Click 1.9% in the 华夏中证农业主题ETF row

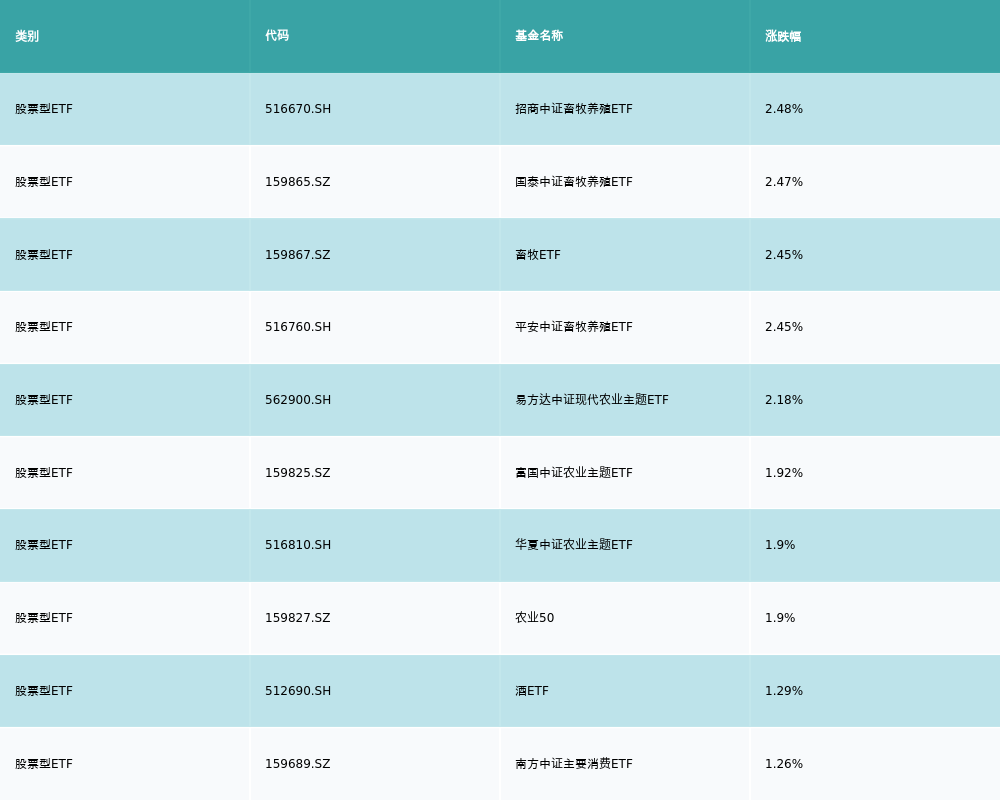(780, 545)
